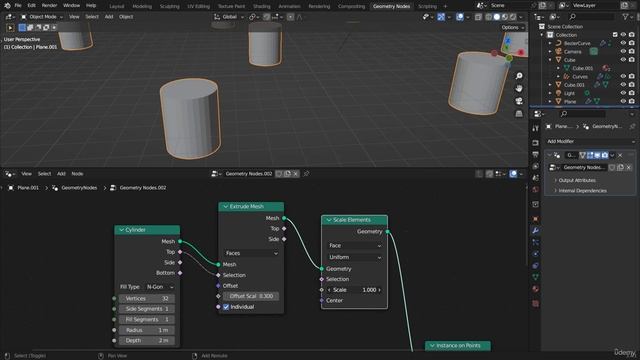Collapse the Cylinder node

(x=121, y=230)
